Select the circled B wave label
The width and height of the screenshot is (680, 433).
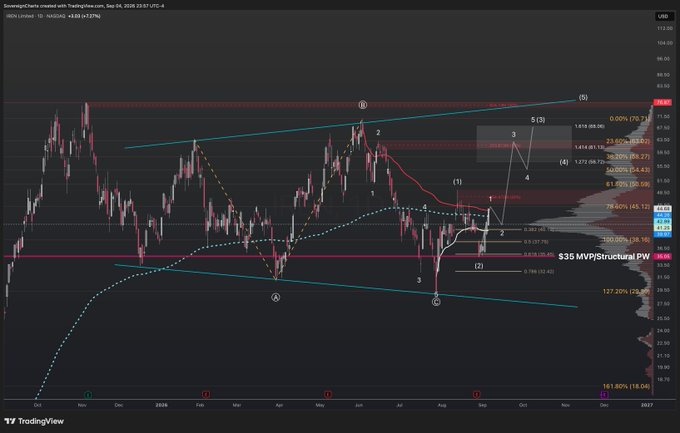tap(363, 105)
